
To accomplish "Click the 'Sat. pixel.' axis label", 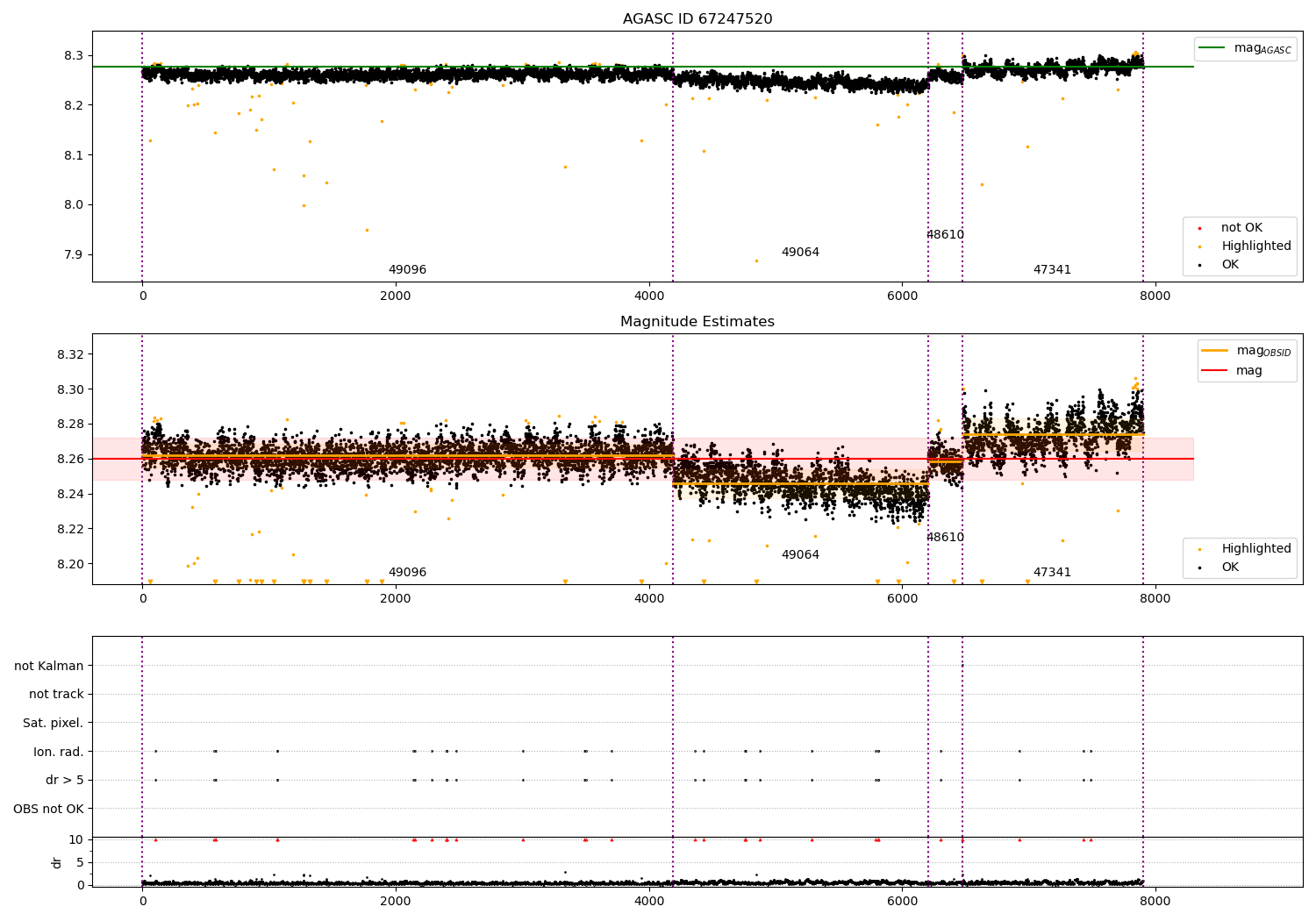I will click(54, 724).
